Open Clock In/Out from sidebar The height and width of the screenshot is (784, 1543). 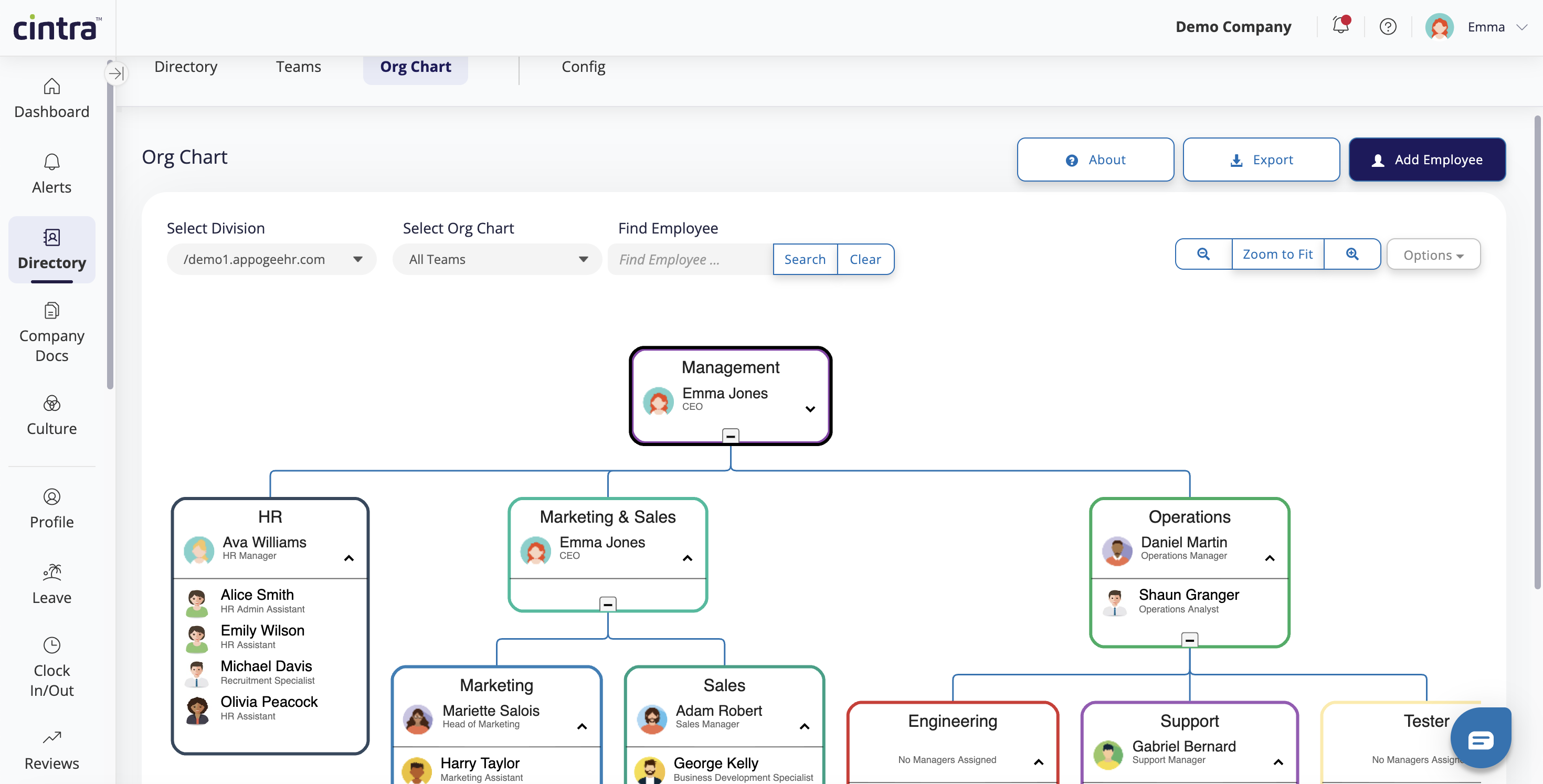point(51,667)
